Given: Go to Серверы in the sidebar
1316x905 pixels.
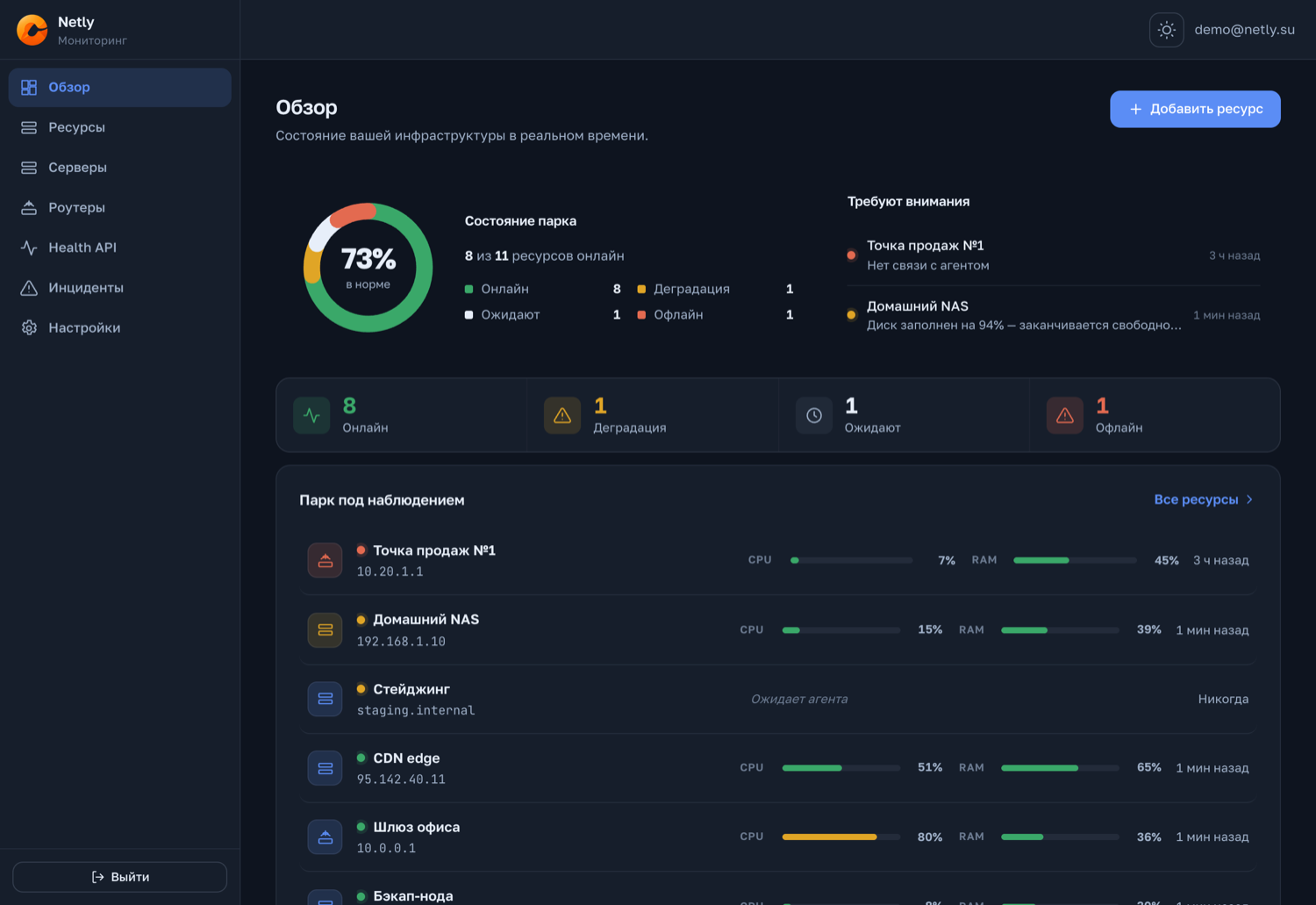Looking at the screenshot, I should [120, 168].
